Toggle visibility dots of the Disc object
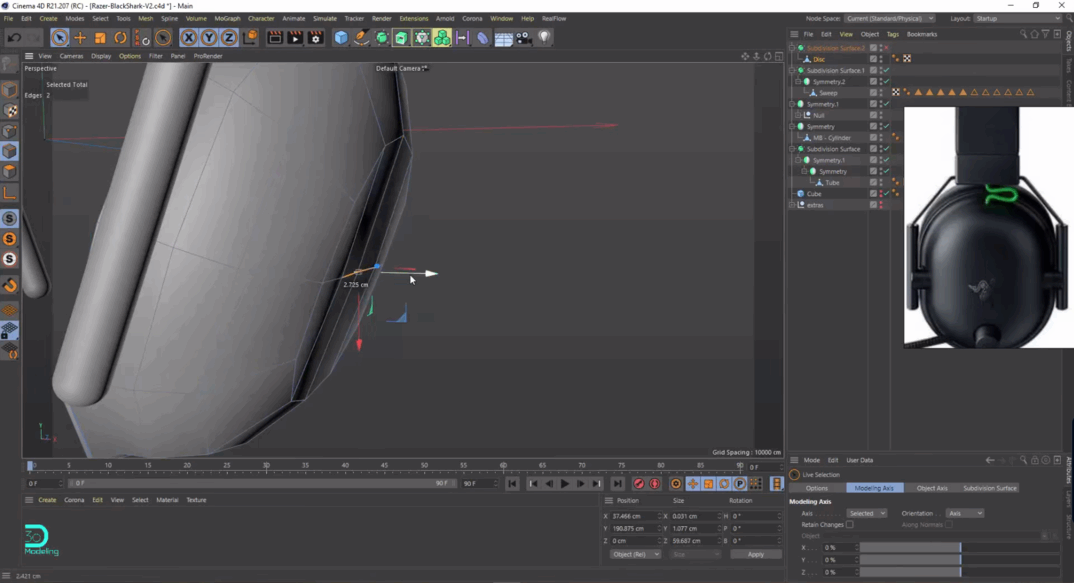 (880, 59)
